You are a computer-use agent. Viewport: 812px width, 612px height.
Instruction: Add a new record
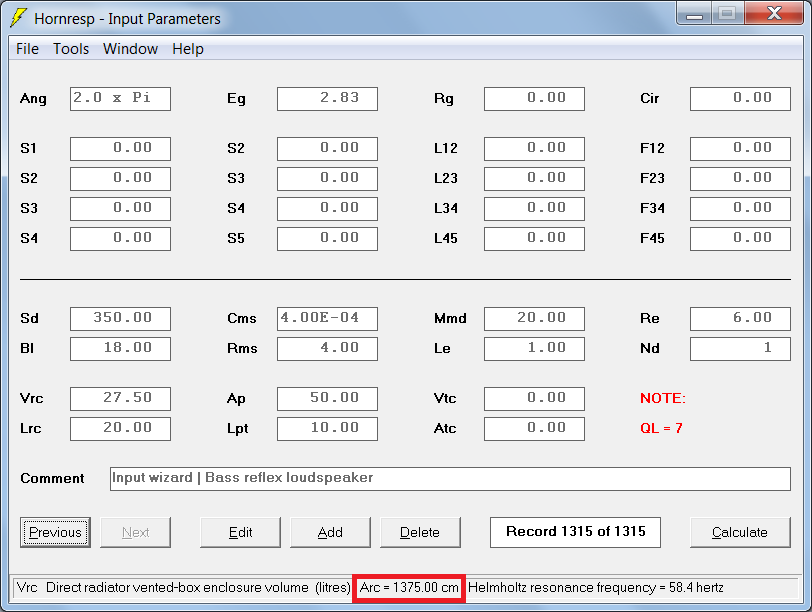[x=330, y=532]
